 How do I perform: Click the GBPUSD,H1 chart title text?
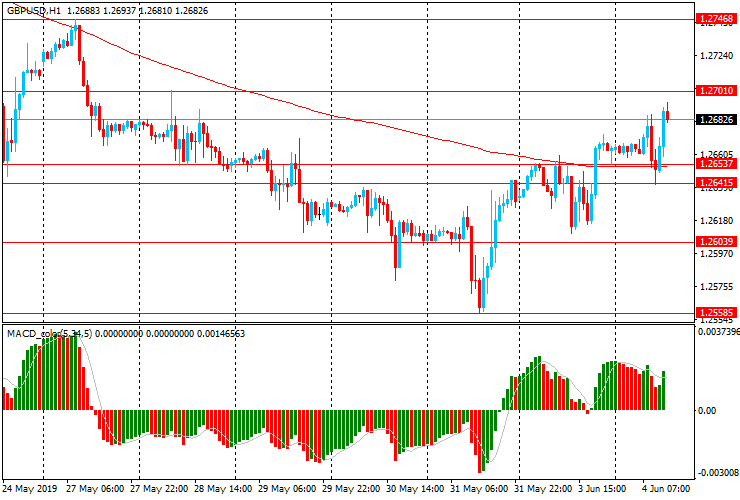(x=34, y=10)
